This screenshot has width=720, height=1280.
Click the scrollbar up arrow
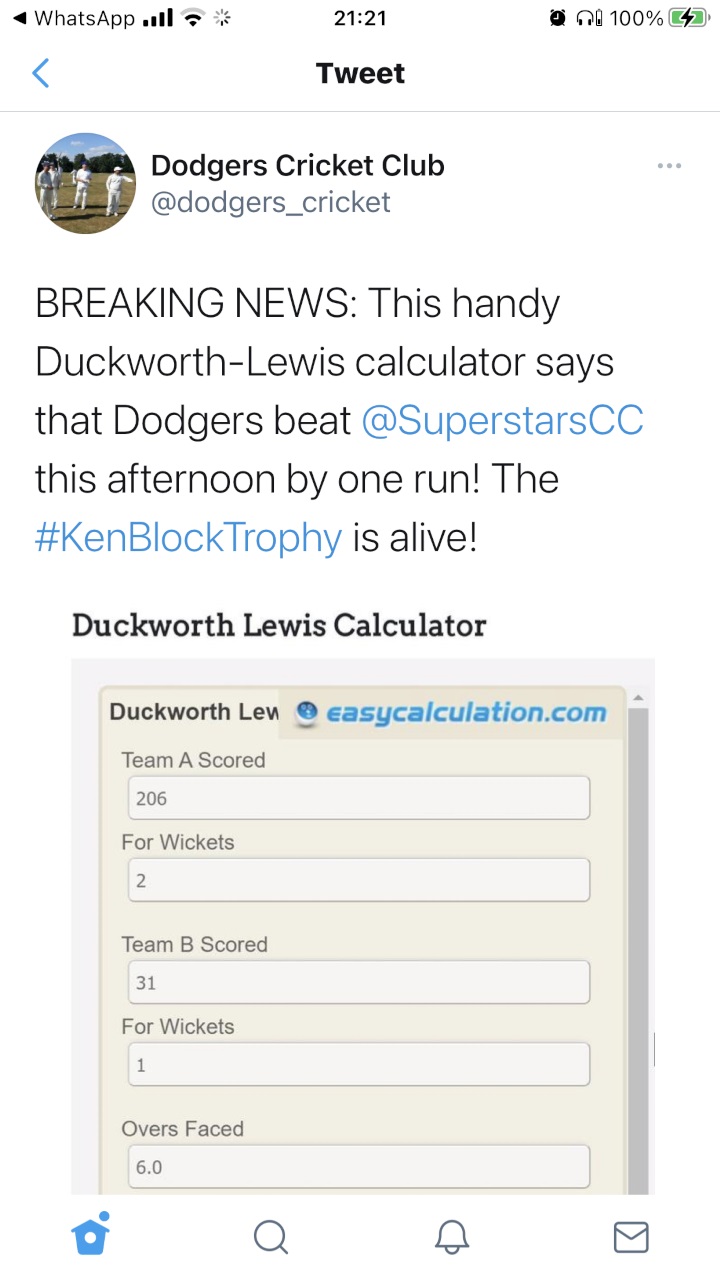point(637,697)
